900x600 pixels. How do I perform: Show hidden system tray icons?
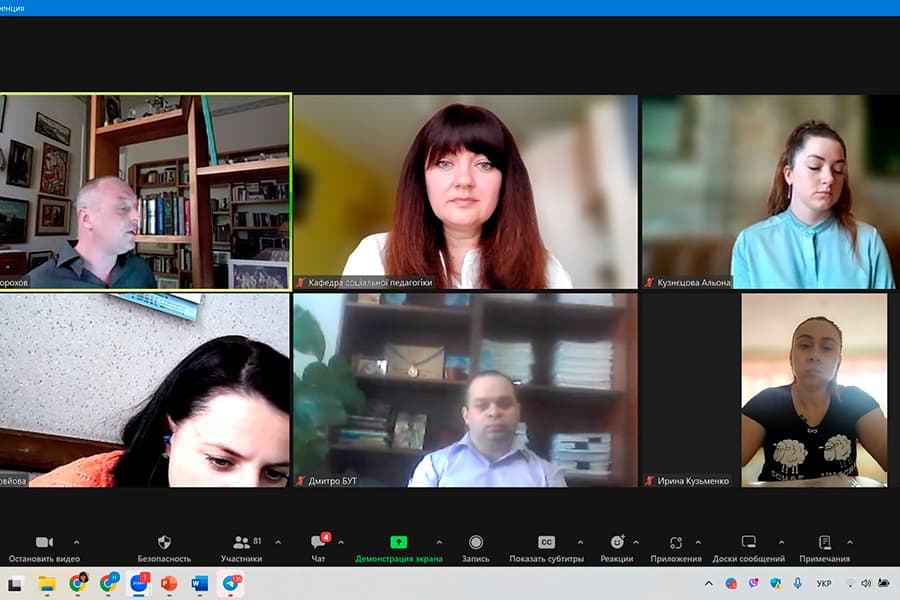(709, 583)
